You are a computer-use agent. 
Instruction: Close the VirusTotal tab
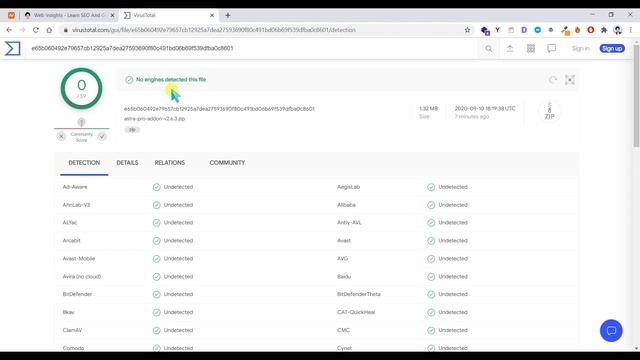point(212,16)
